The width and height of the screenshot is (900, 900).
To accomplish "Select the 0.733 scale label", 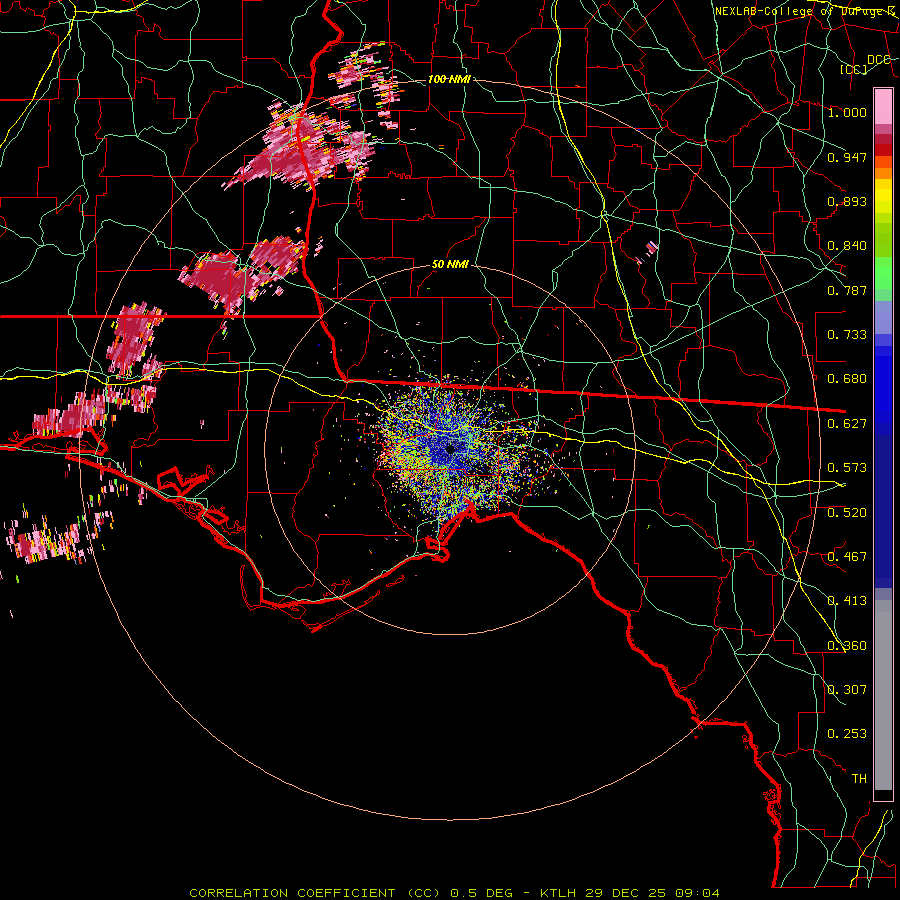I will click(847, 334).
